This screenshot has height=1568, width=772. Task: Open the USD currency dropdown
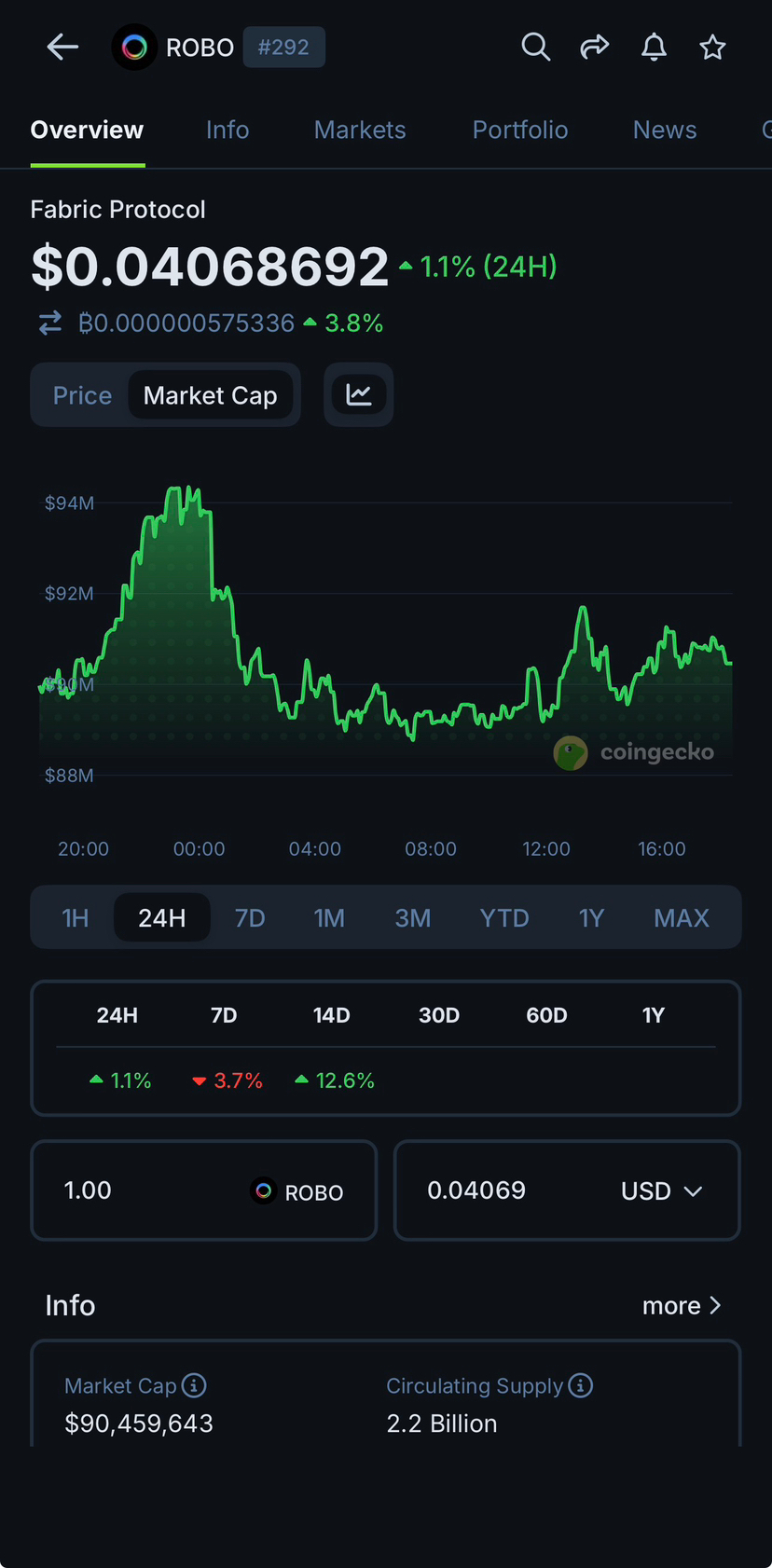661,1191
